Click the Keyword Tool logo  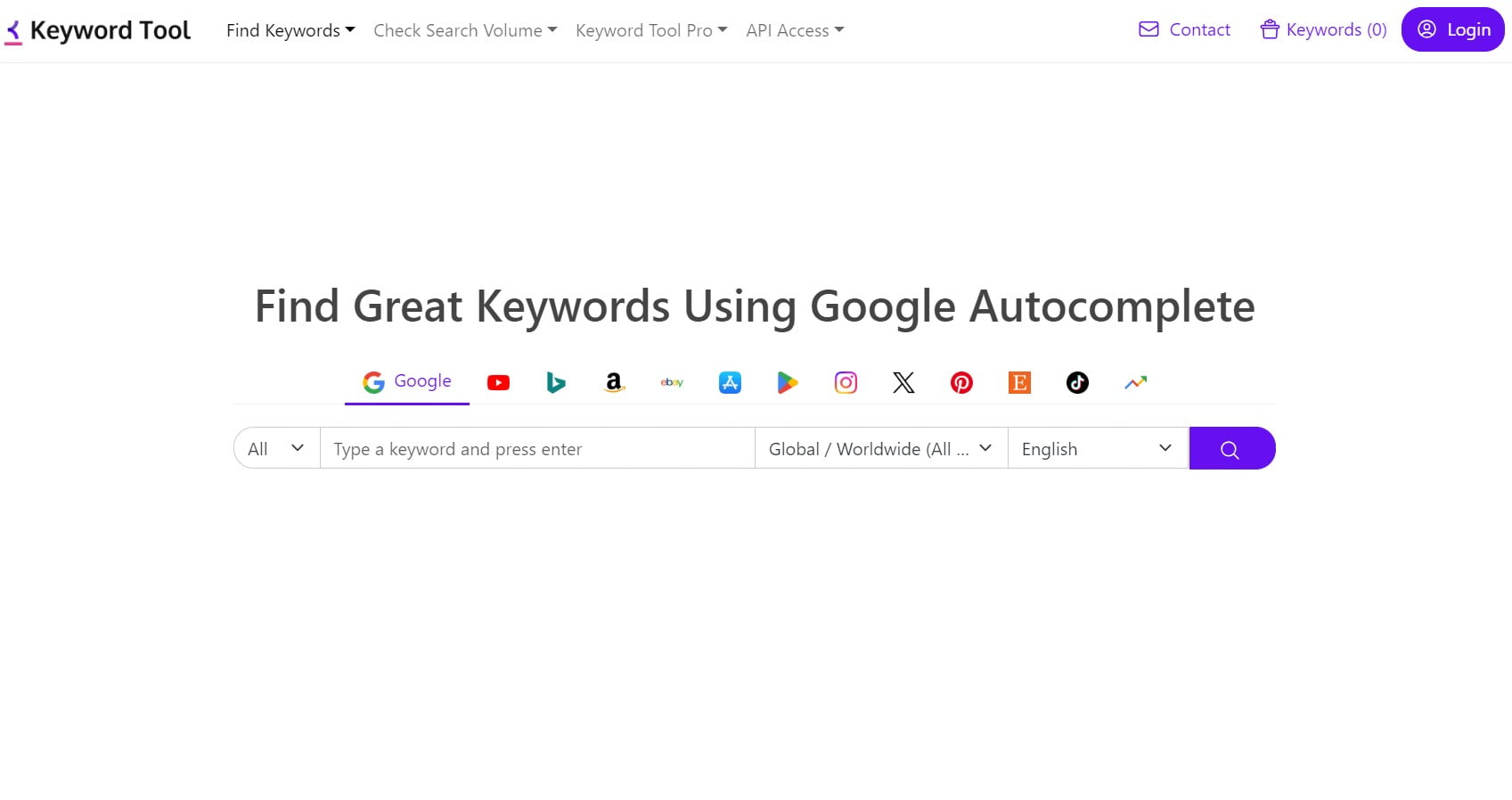(98, 31)
